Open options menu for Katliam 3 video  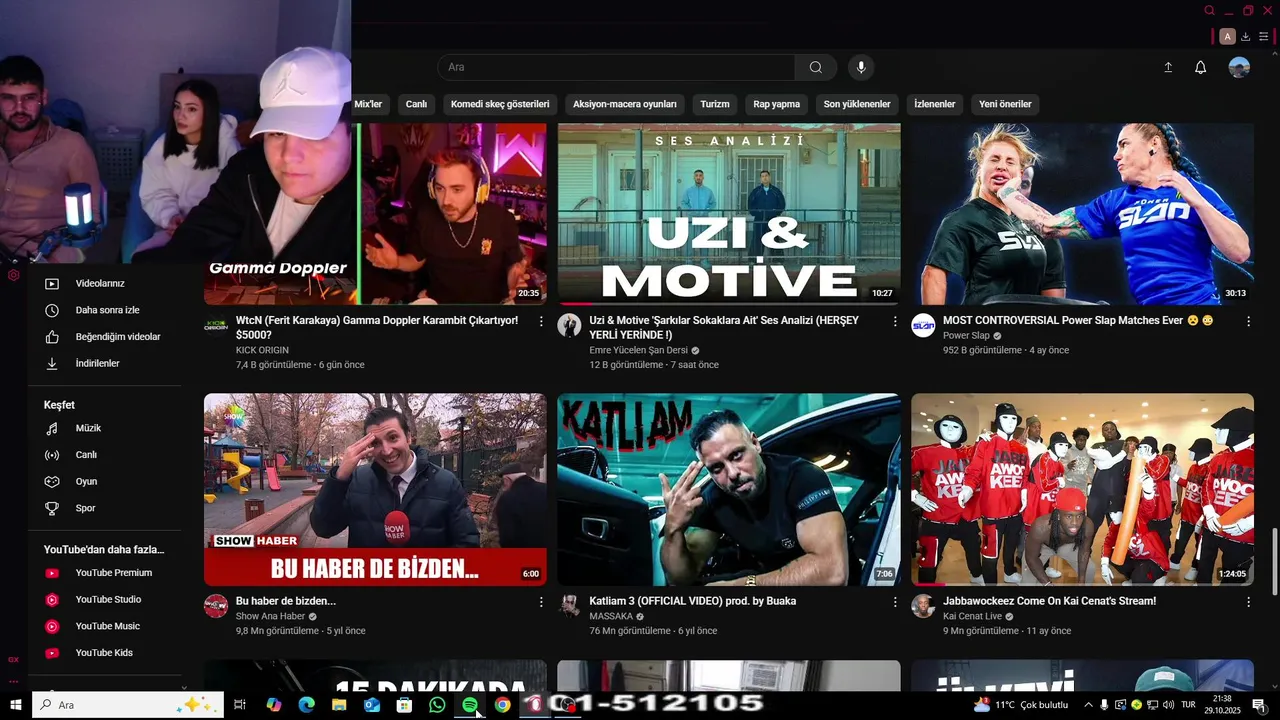(895, 602)
